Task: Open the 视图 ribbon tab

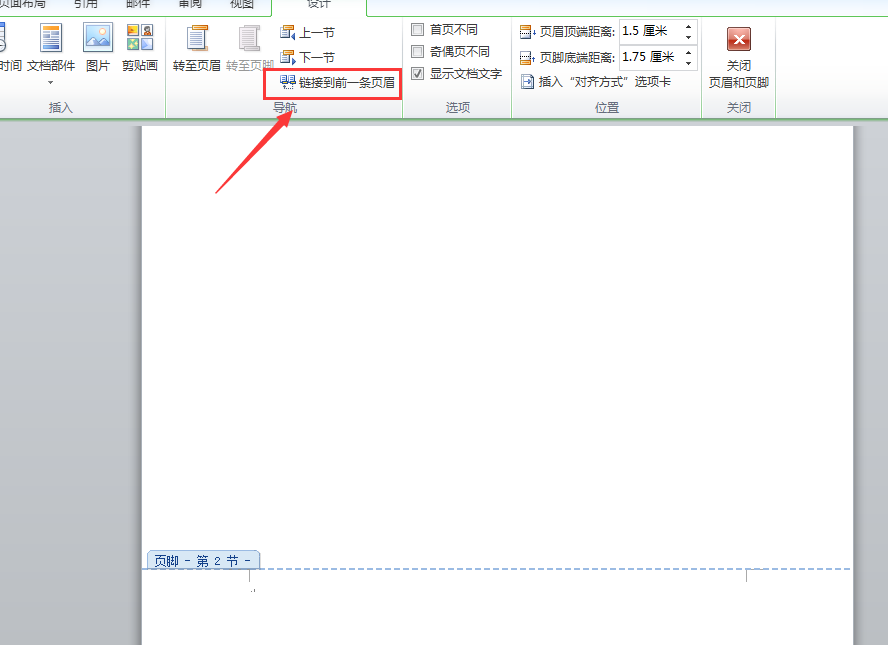Action: pos(242,5)
